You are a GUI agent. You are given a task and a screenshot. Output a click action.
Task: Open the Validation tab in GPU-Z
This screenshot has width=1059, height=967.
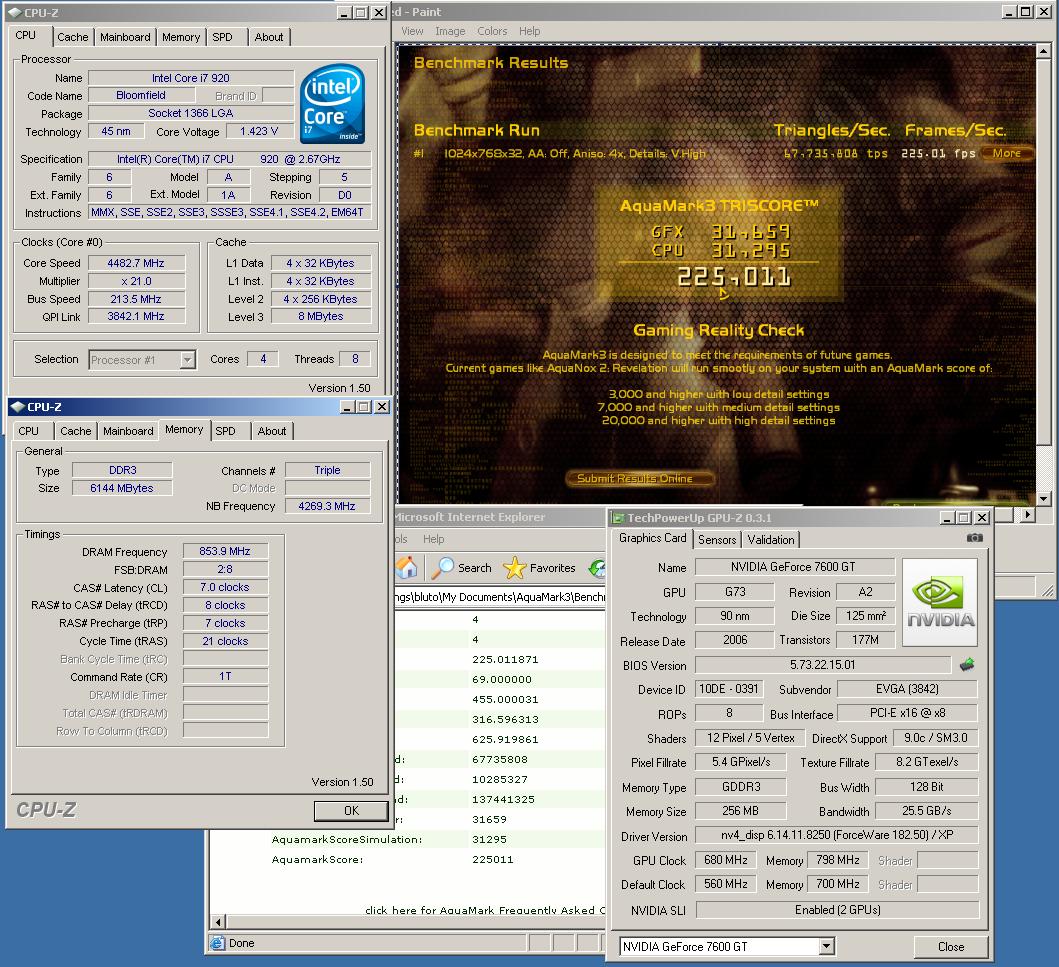(x=771, y=540)
